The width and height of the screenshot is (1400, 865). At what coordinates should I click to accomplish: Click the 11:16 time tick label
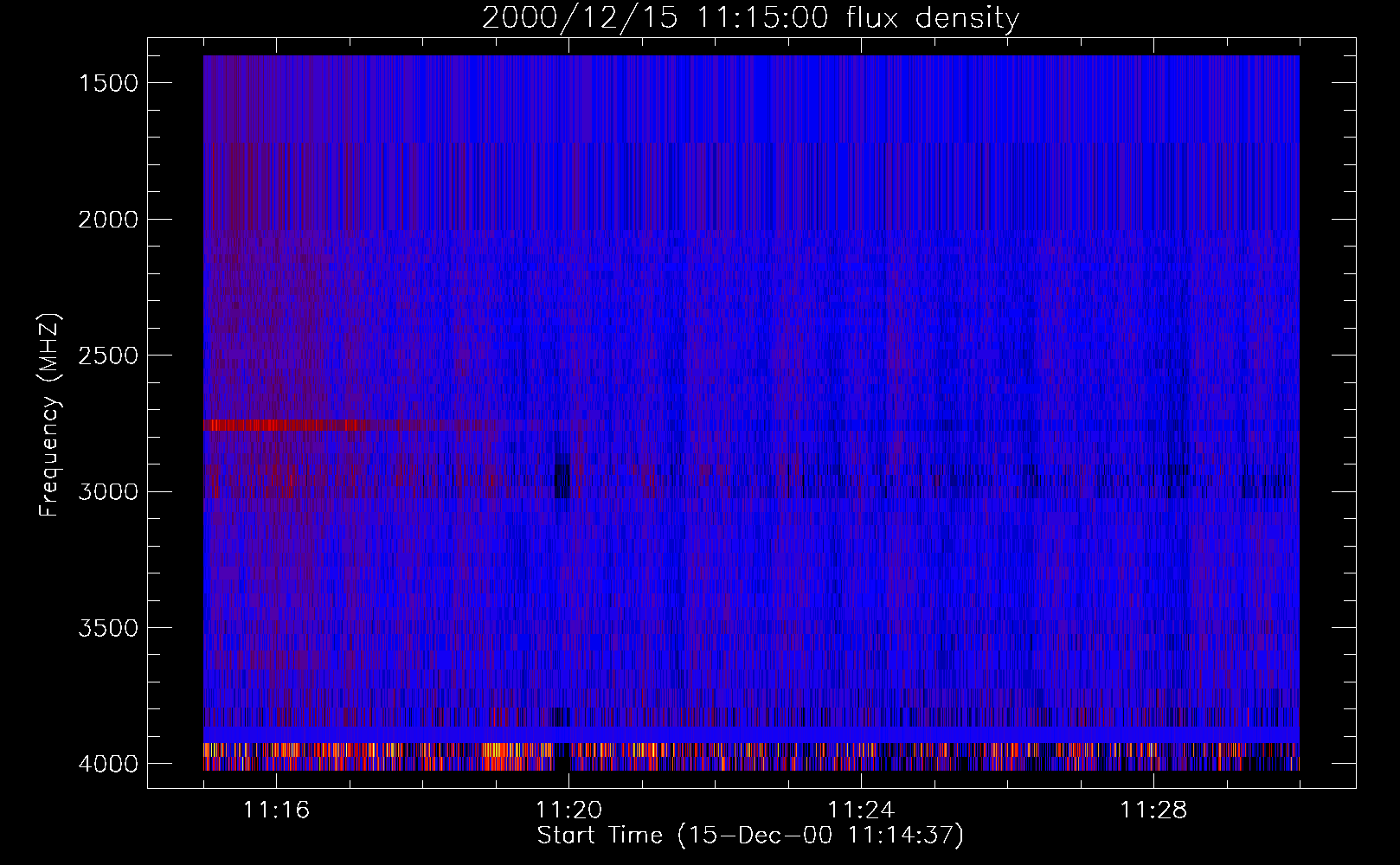pyautogui.click(x=276, y=811)
